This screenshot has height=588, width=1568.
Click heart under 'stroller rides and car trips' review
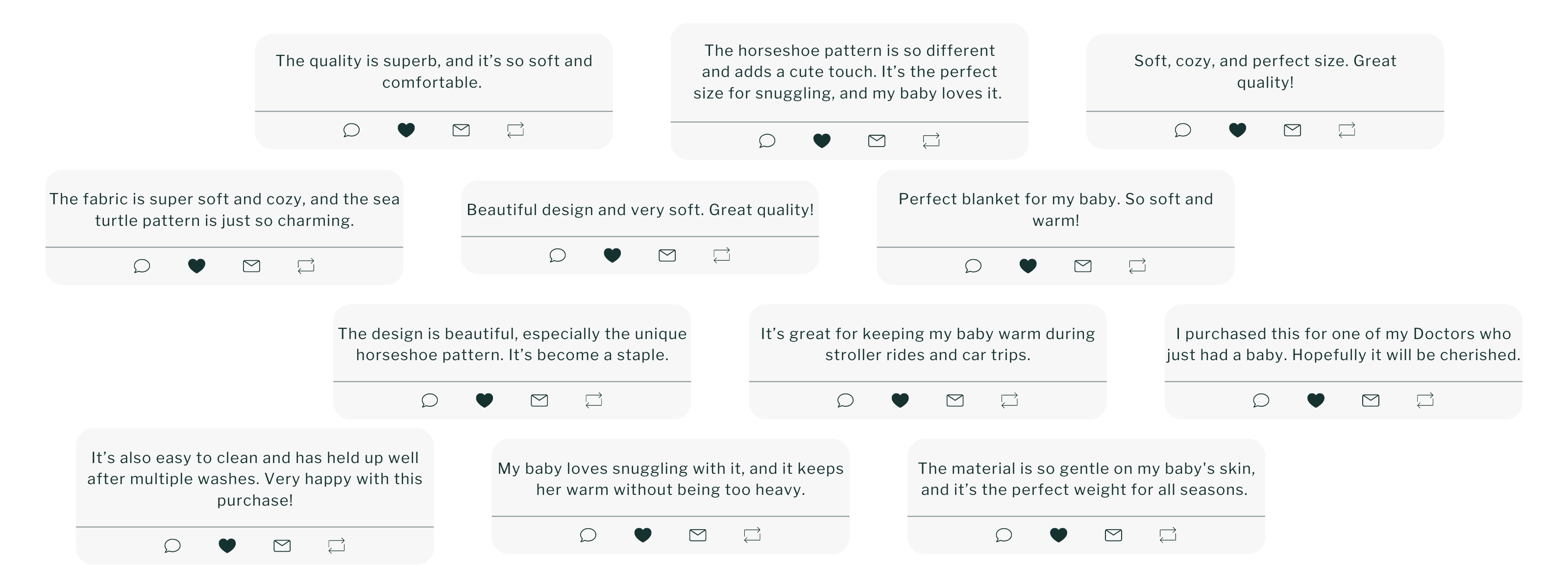click(x=900, y=400)
